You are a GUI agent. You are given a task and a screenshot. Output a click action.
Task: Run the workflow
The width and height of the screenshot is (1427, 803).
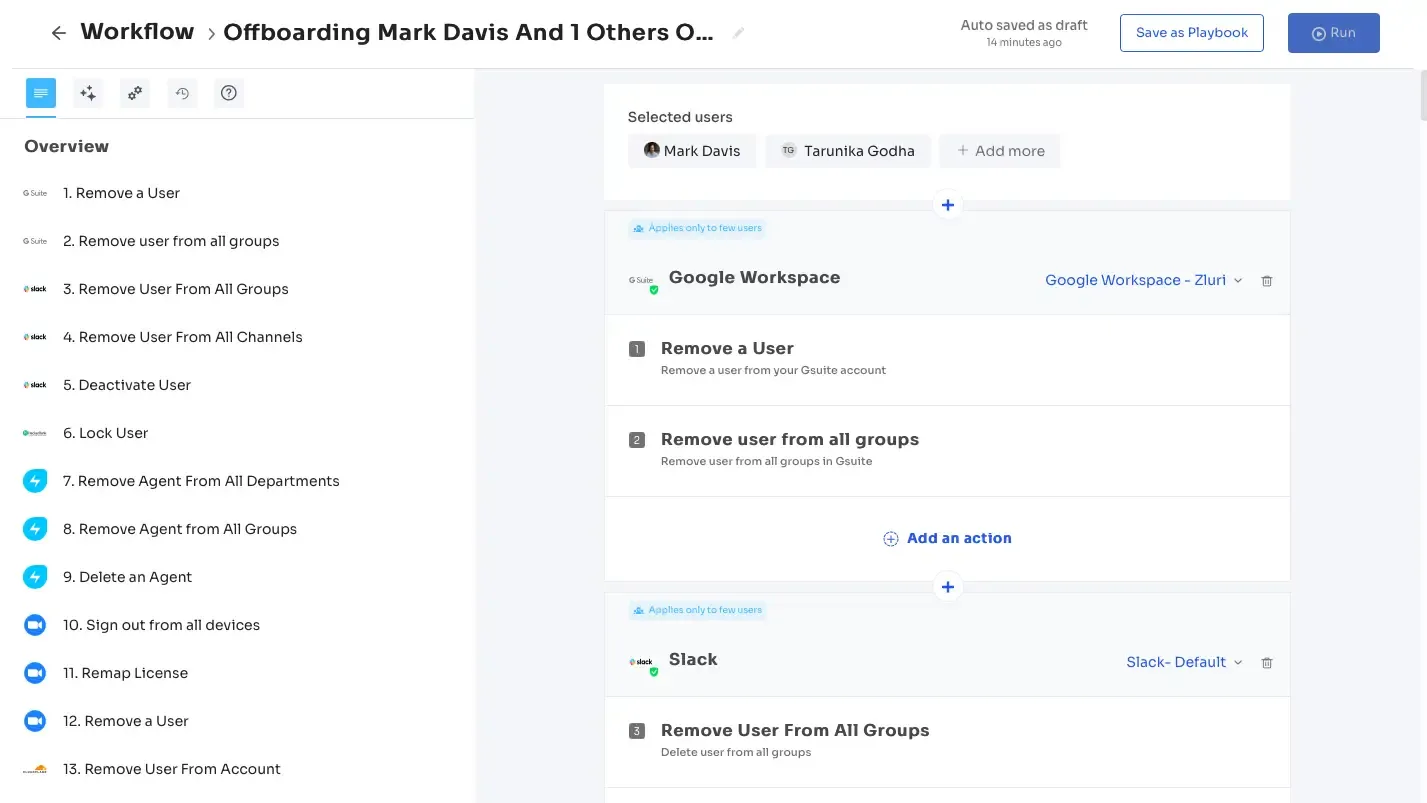[x=1334, y=33]
